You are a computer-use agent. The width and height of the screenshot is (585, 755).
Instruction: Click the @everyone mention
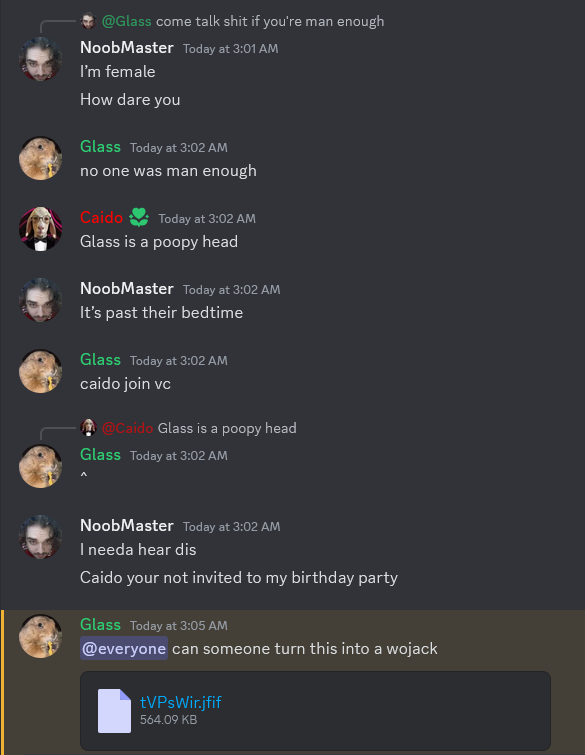[x=124, y=649]
